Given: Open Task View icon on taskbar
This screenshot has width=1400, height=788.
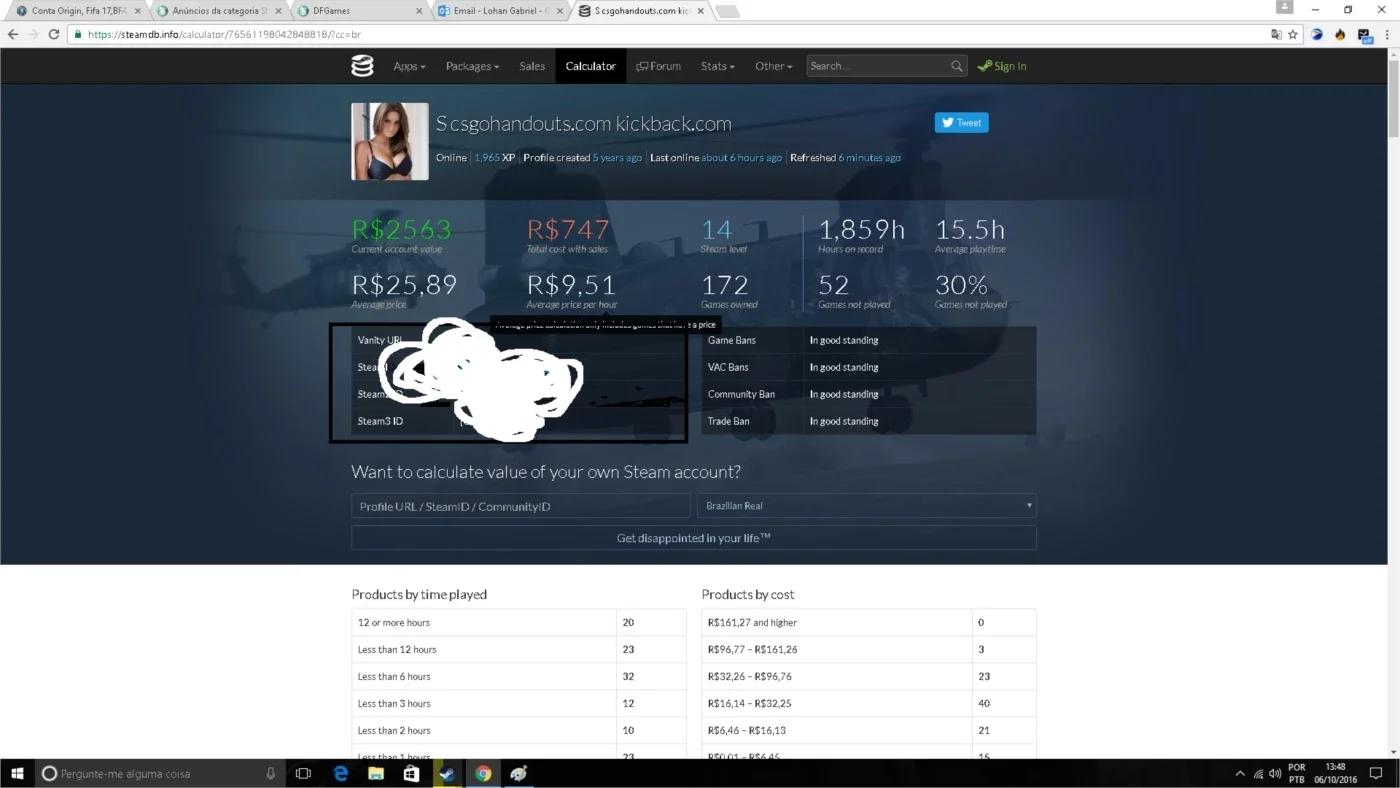Looking at the screenshot, I should point(304,773).
